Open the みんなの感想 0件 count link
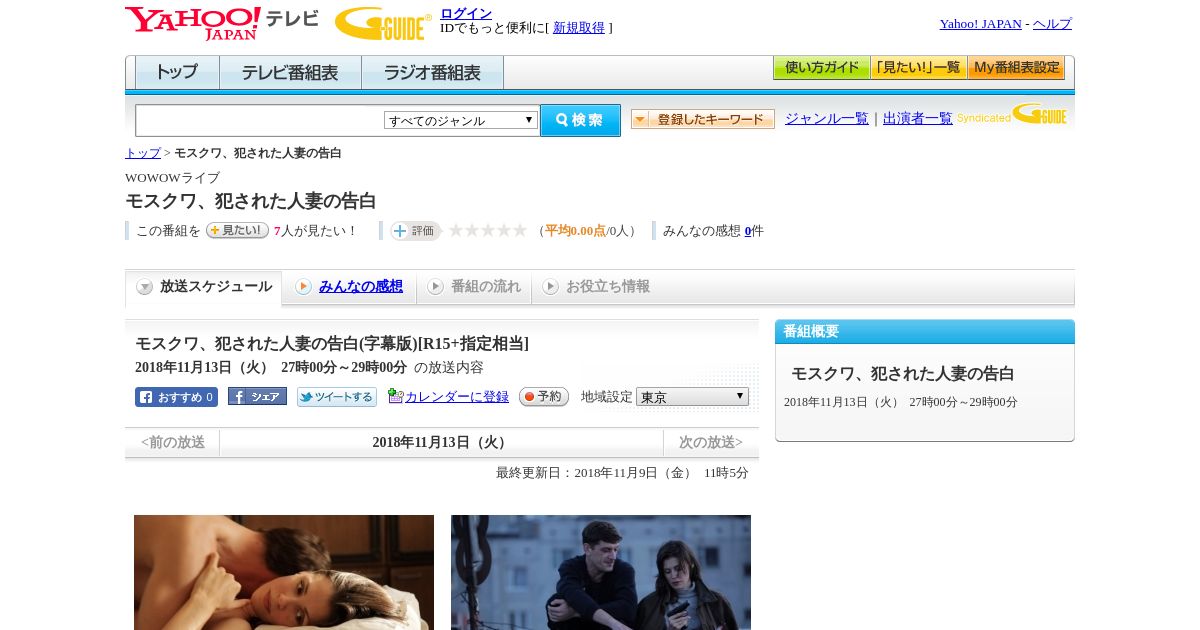The width and height of the screenshot is (1200, 630). point(748,231)
